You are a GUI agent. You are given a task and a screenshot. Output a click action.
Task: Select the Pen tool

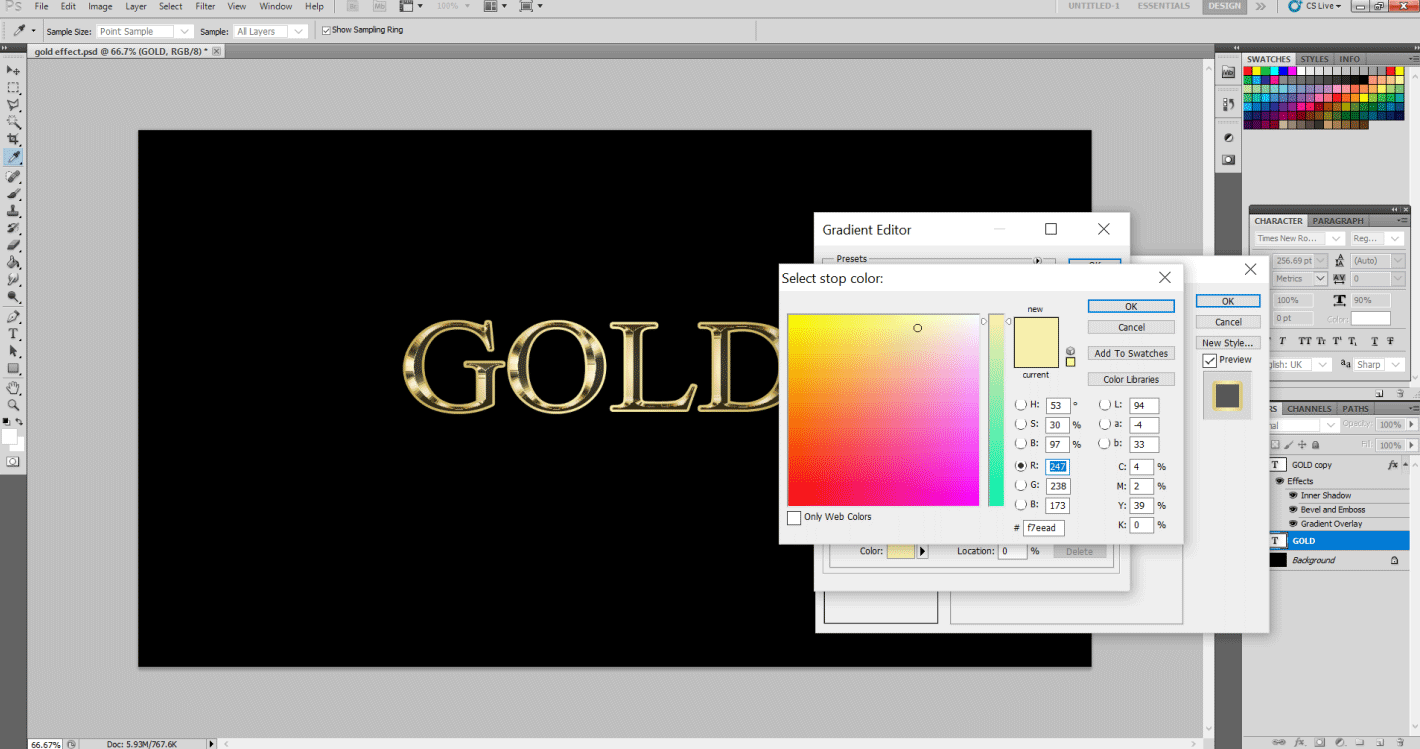tap(13, 314)
